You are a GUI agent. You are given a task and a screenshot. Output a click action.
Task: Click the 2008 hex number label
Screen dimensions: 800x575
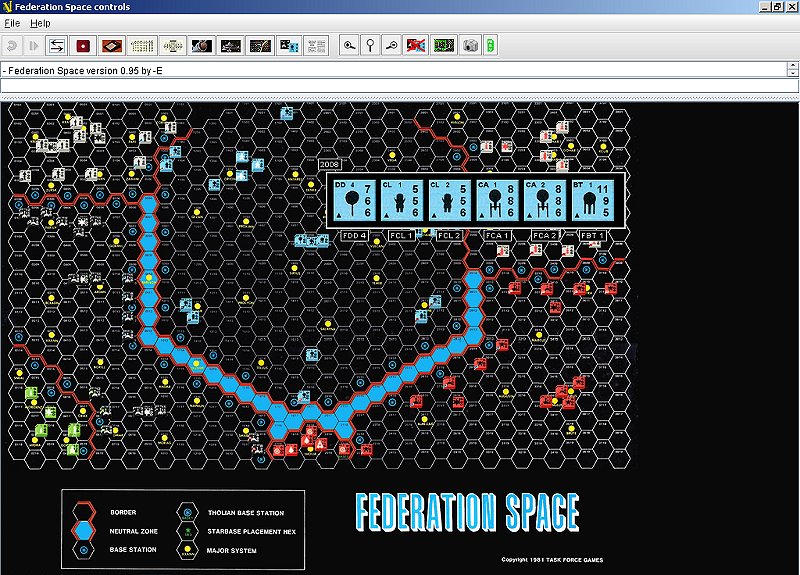329,164
